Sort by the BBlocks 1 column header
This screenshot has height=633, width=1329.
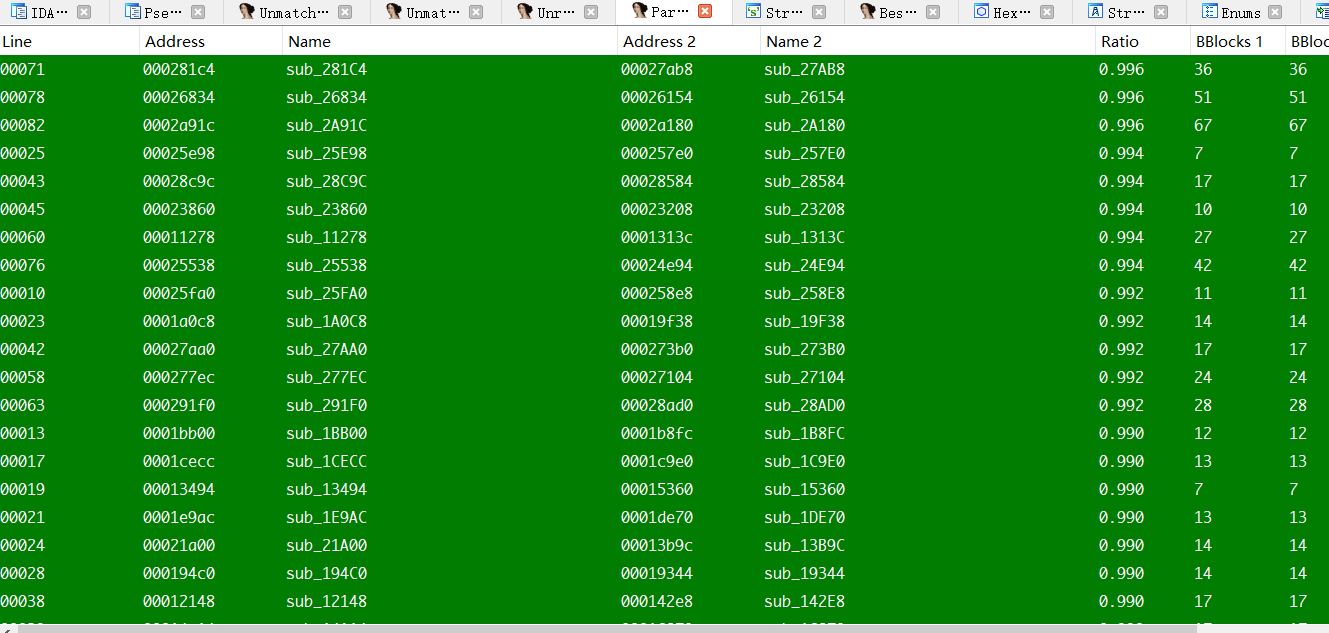(1228, 41)
